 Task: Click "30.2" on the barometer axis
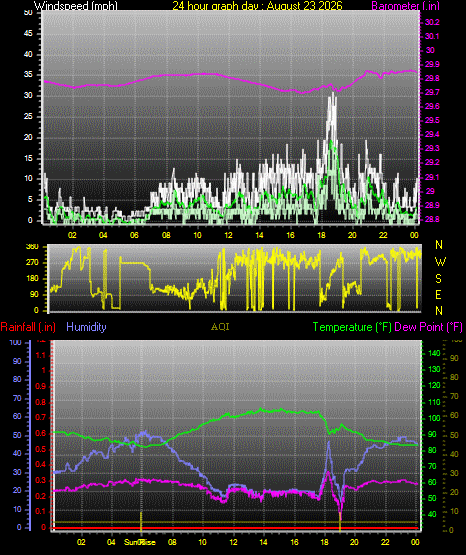pyautogui.click(x=432, y=22)
